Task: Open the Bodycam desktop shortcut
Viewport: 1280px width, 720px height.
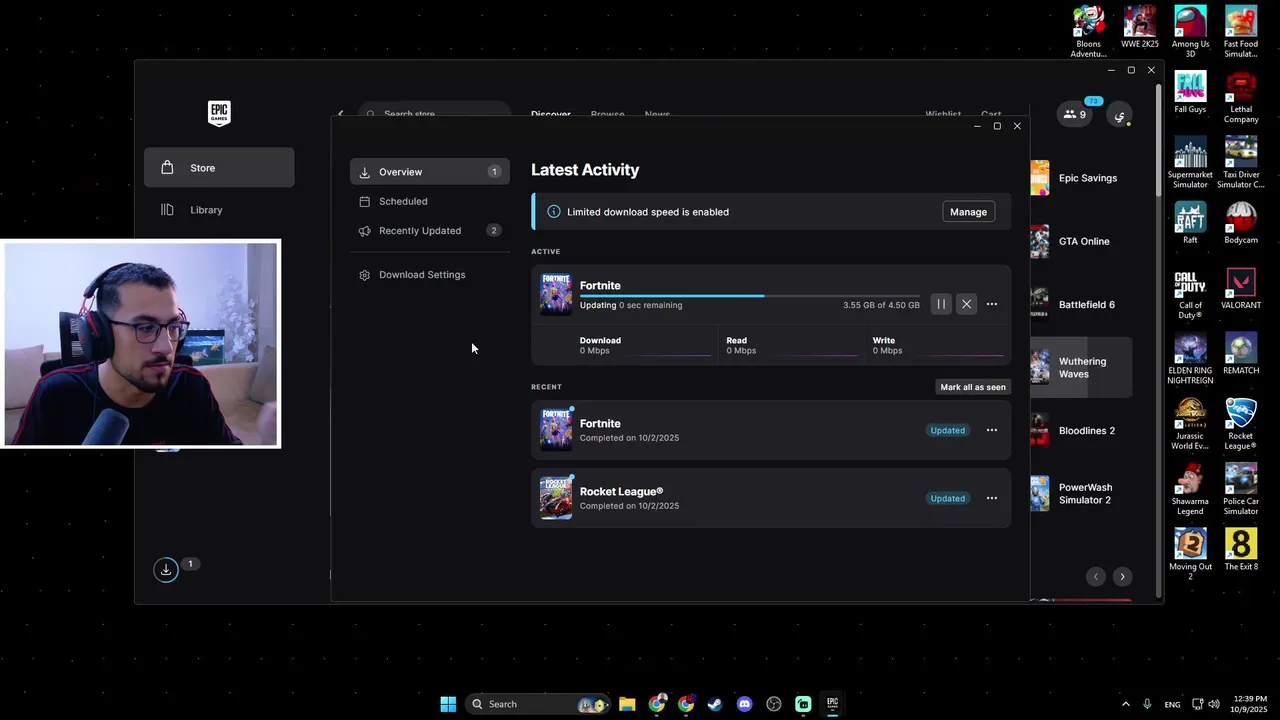Action: click(1241, 223)
